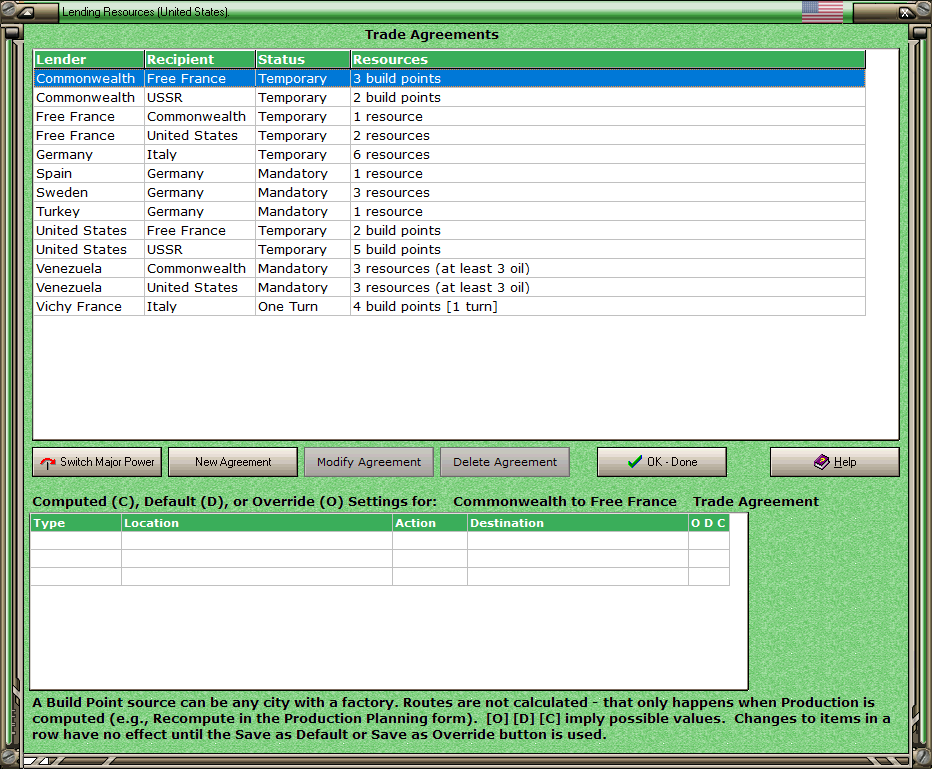Select the Commonwealth to USSR agreement row
932x769 pixels.
tap(449, 97)
